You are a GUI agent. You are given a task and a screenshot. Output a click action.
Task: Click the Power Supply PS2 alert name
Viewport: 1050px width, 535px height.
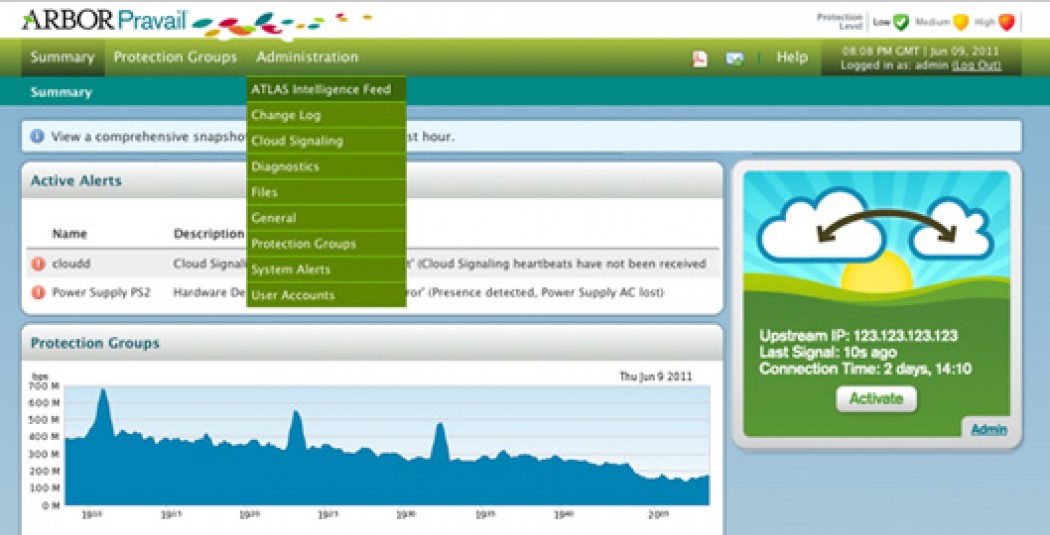[101, 293]
